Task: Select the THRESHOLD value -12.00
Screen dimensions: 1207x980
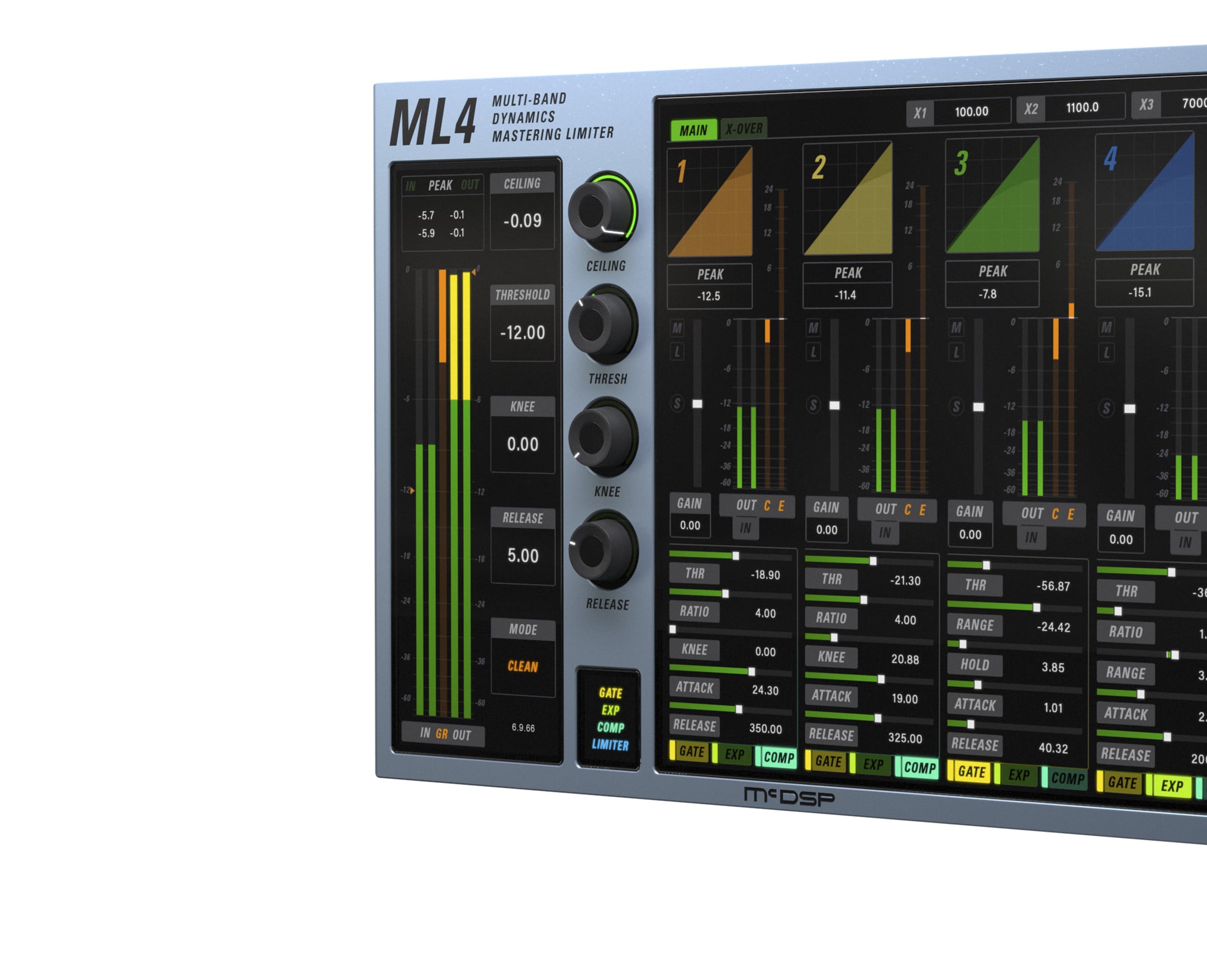Action: (x=523, y=332)
